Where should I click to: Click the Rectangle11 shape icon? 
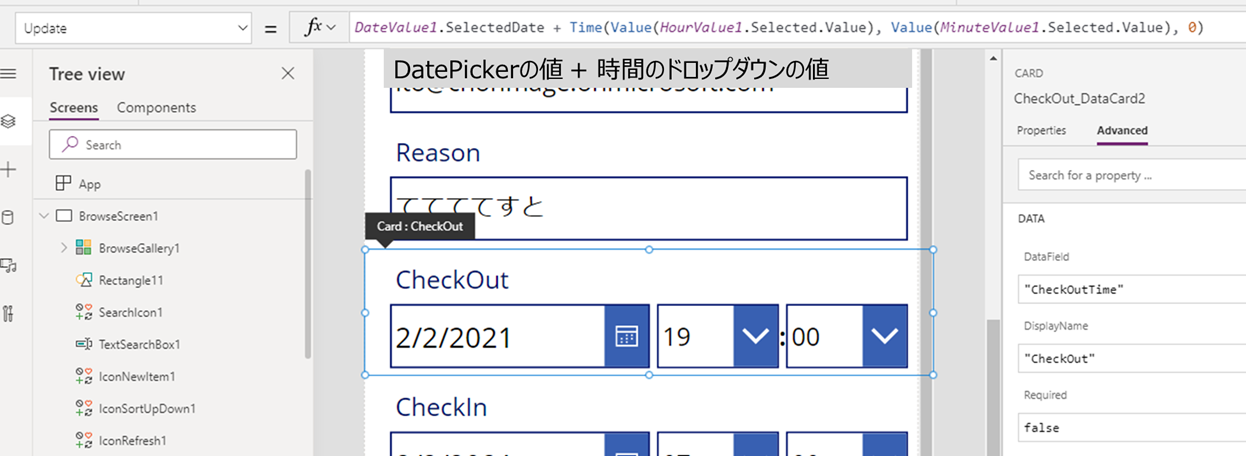(84, 280)
